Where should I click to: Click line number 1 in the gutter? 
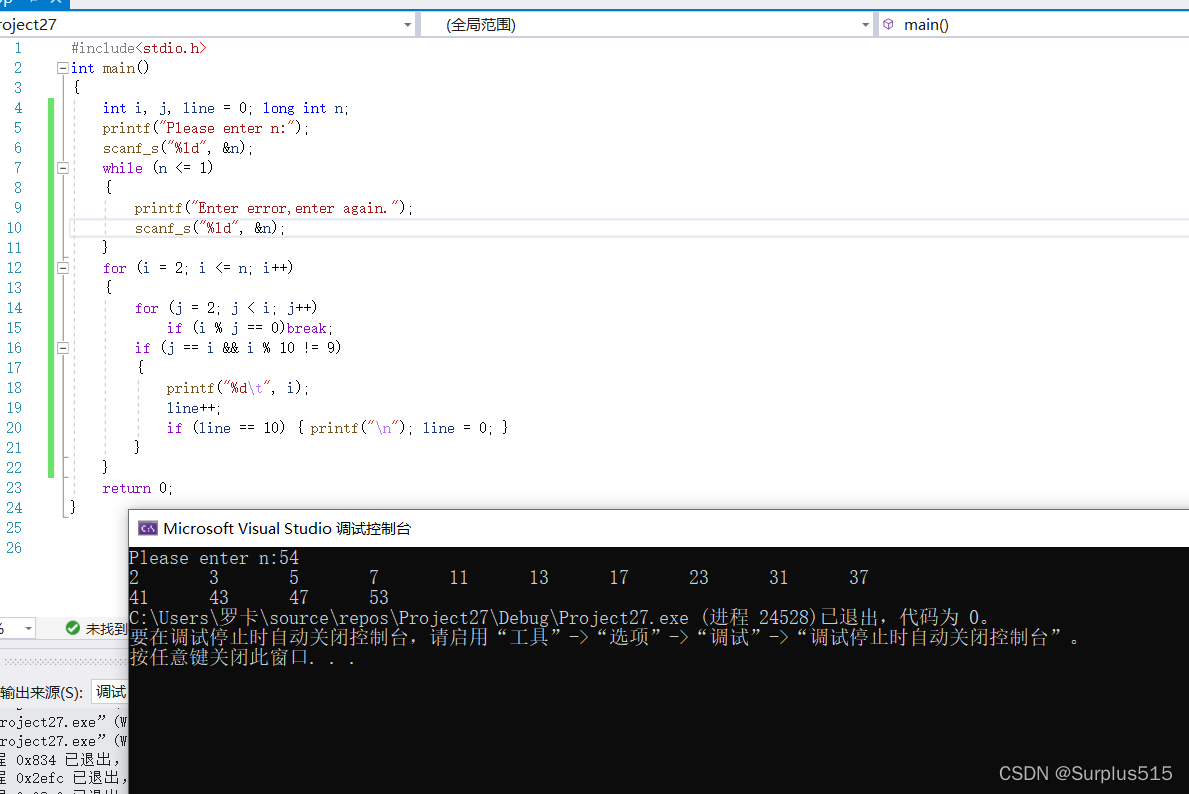pyautogui.click(x=17, y=48)
